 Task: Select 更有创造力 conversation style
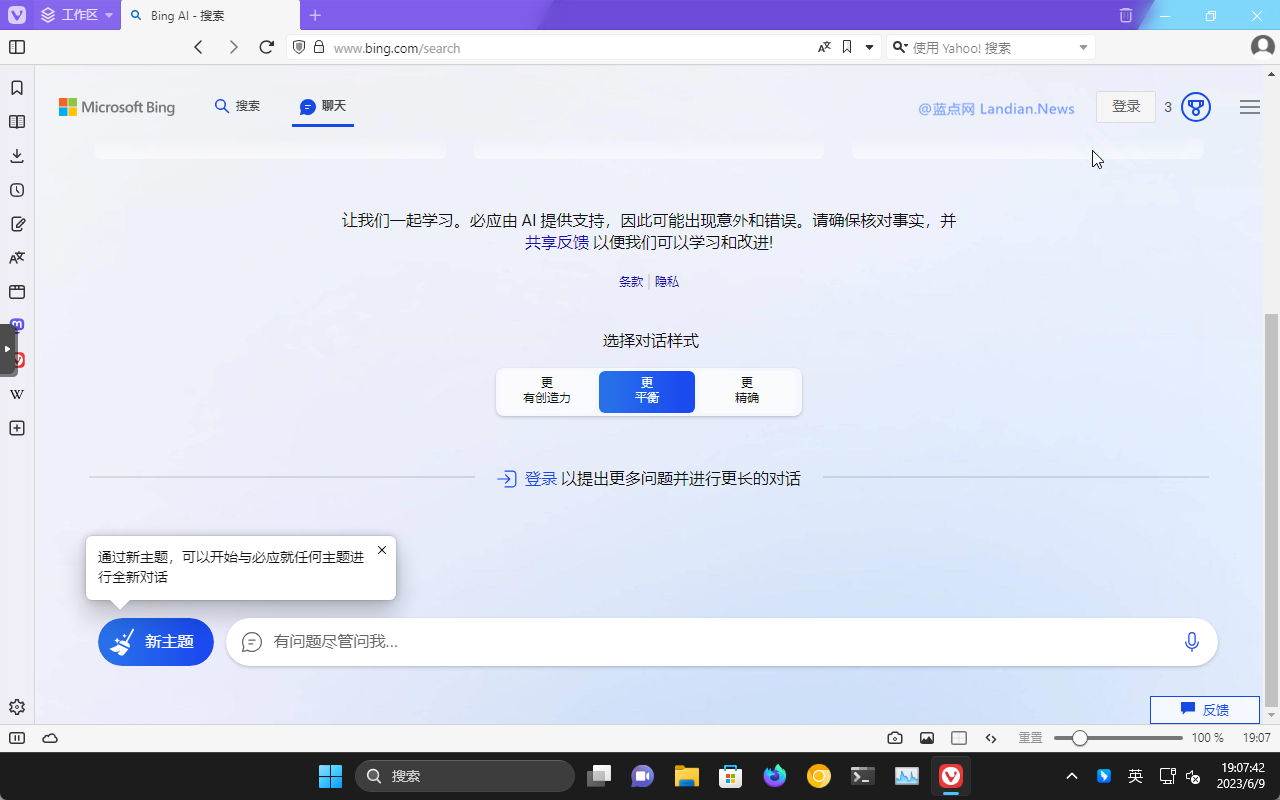tap(547, 391)
